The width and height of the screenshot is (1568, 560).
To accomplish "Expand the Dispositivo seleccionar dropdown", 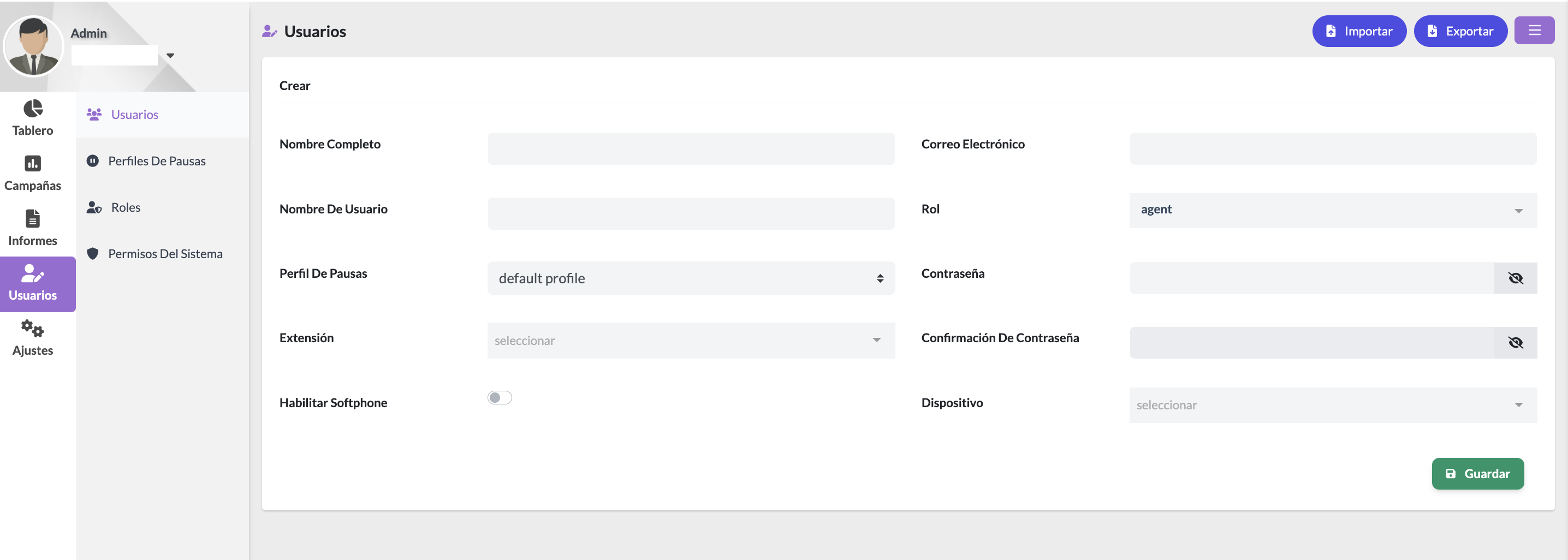I will coord(1333,405).
